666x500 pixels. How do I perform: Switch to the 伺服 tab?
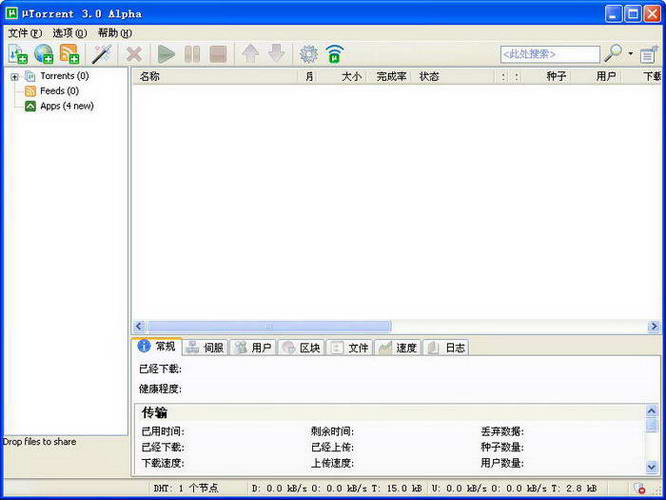click(206, 348)
